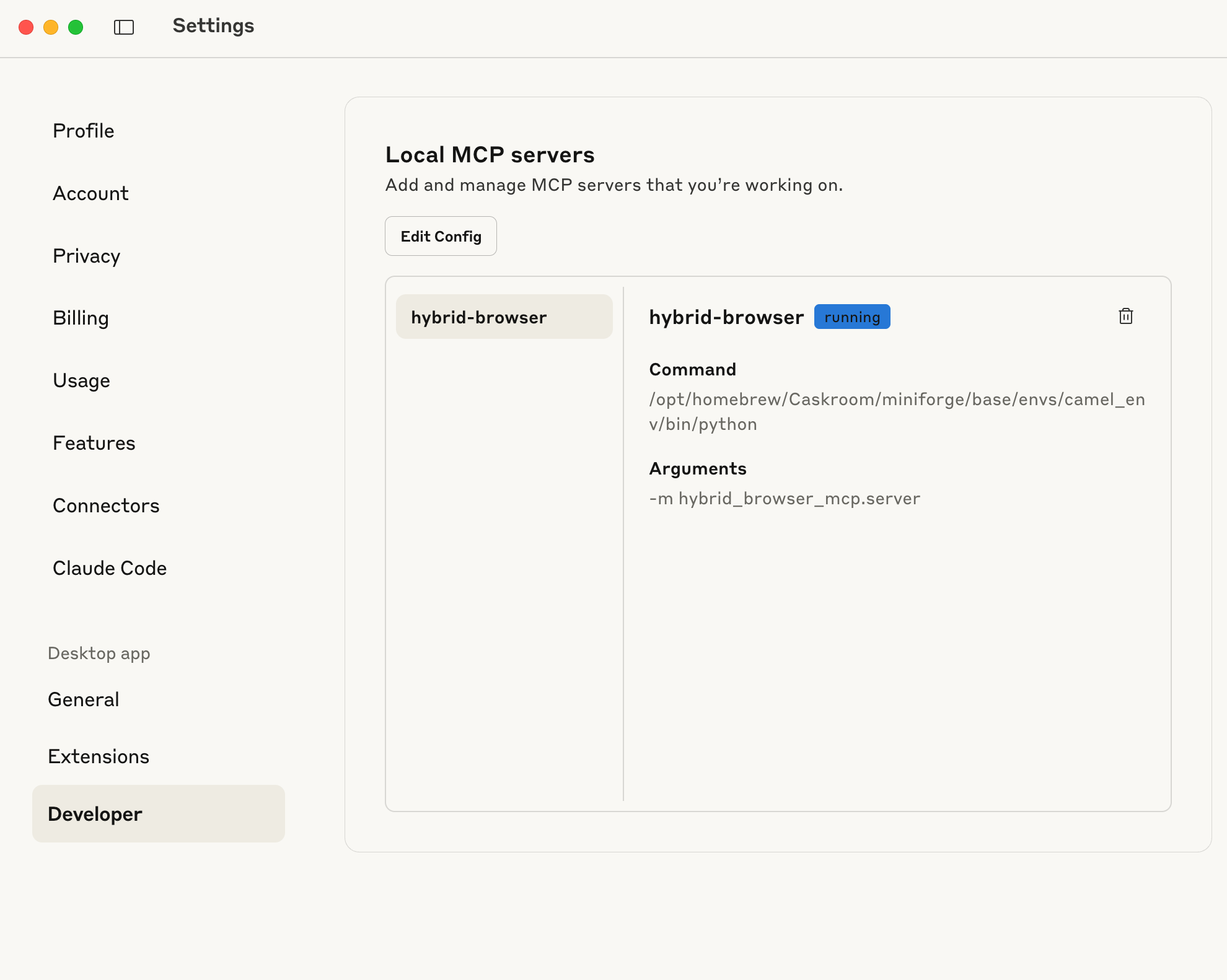The width and height of the screenshot is (1227, 980).
Task: Click the python command path text
Action: point(896,411)
